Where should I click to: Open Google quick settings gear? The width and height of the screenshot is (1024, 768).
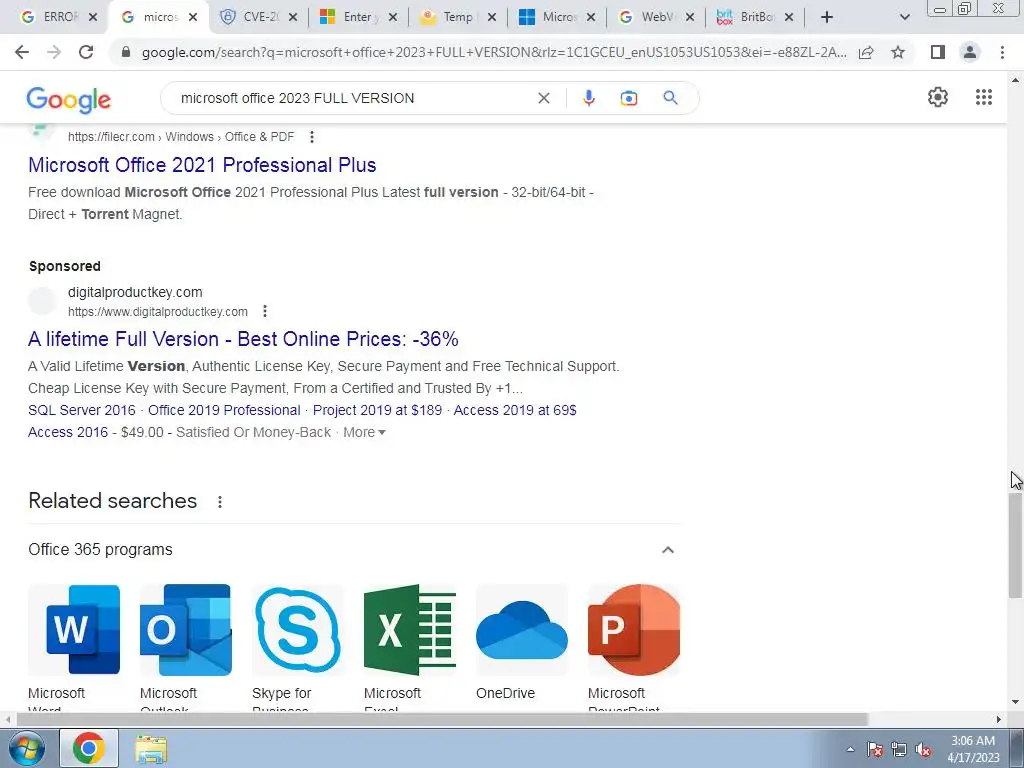(x=938, y=97)
